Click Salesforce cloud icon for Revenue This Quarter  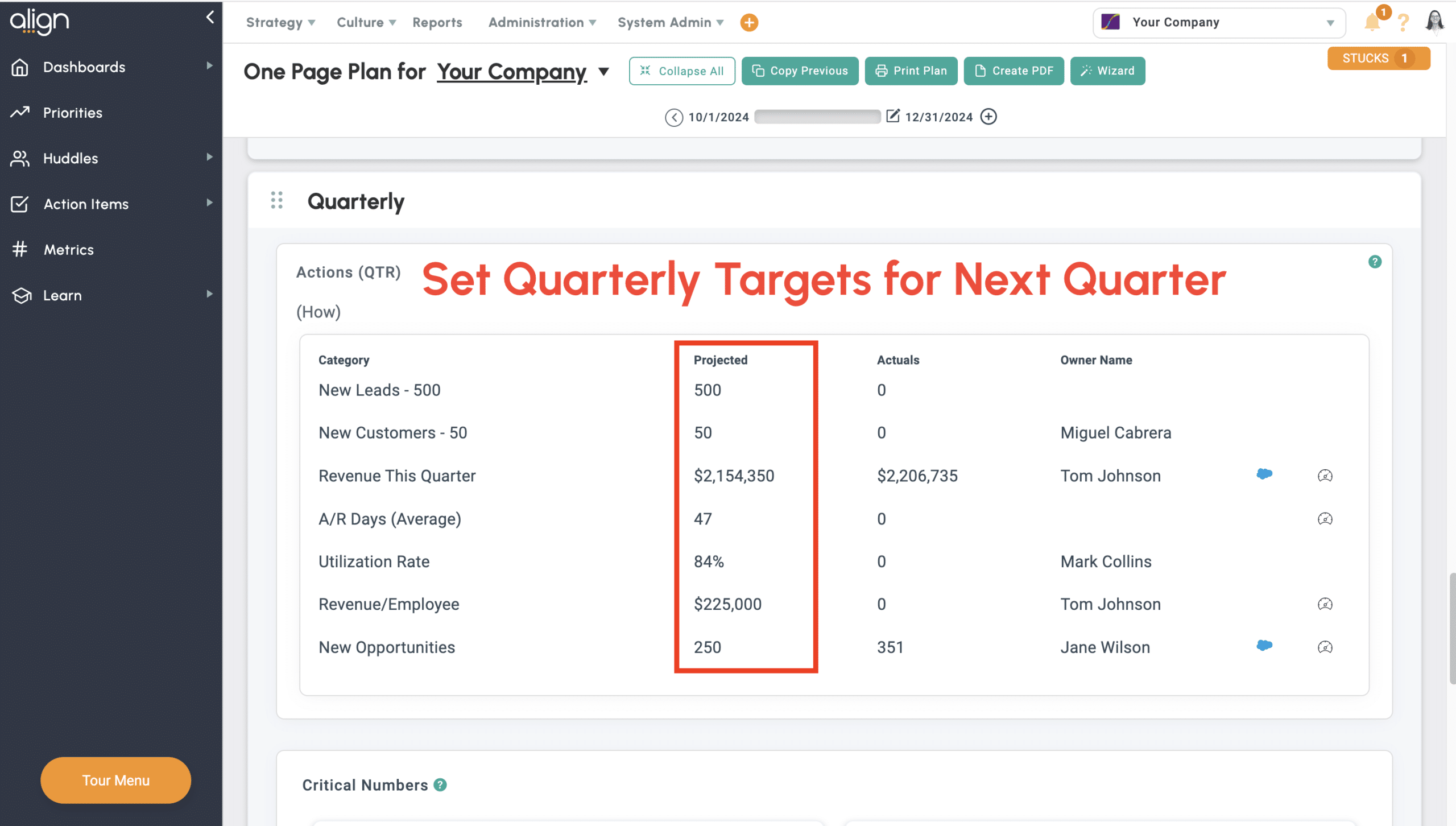click(x=1264, y=474)
